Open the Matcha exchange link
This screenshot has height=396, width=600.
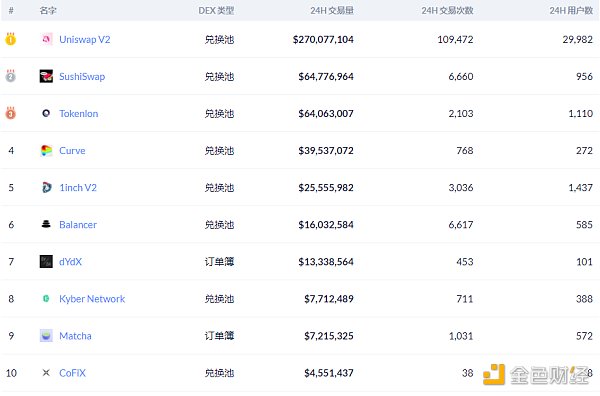[75, 336]
